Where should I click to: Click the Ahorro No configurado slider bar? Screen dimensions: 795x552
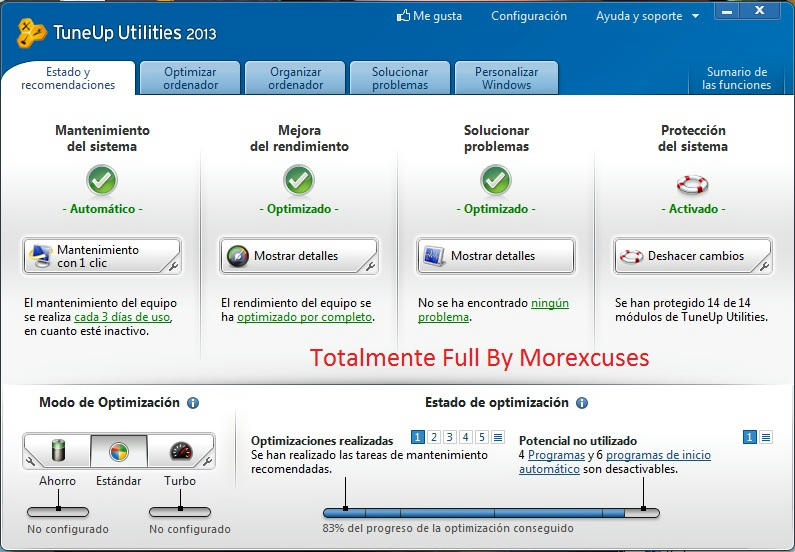point(58,512)
